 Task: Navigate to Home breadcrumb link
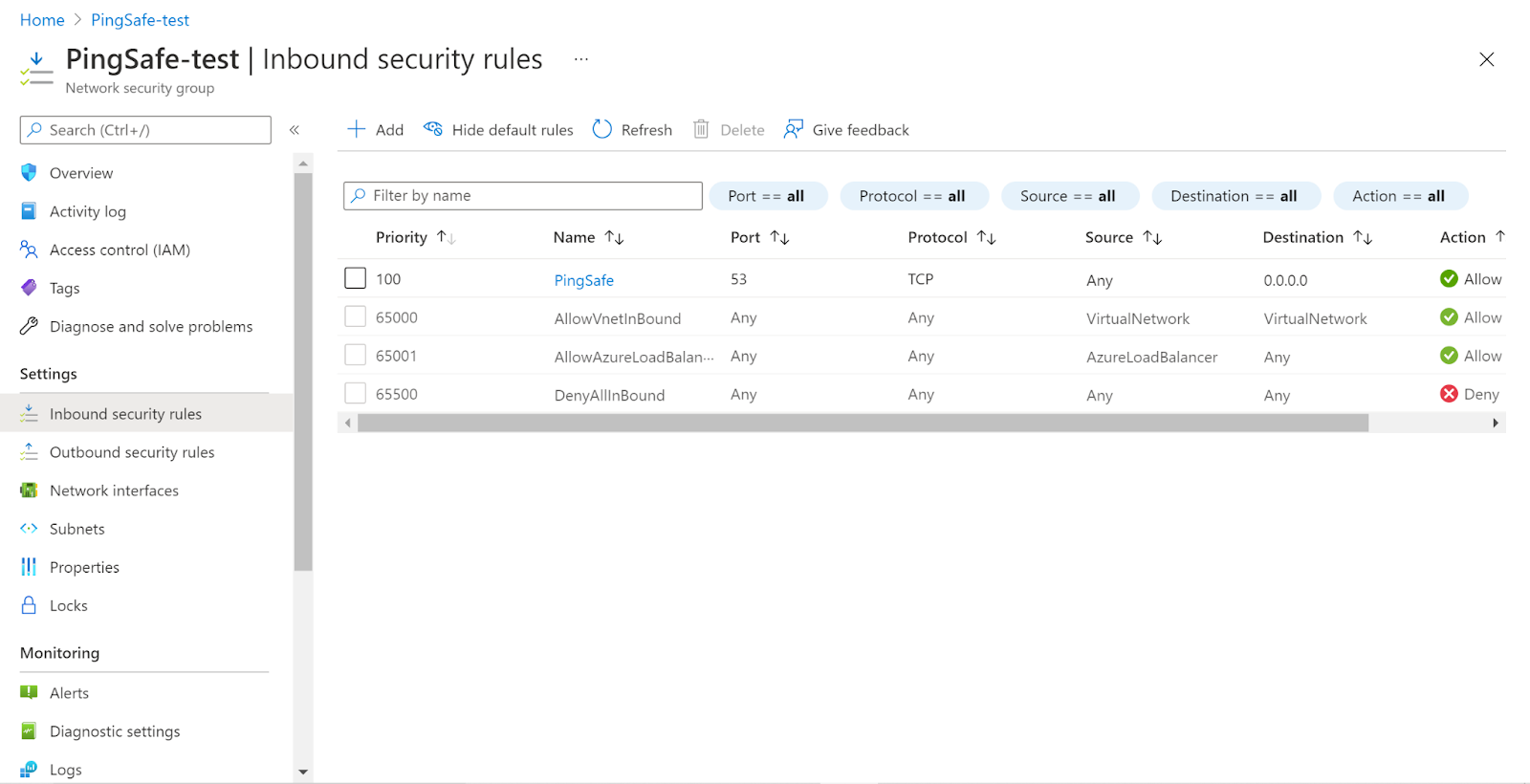tap(42, 20)
